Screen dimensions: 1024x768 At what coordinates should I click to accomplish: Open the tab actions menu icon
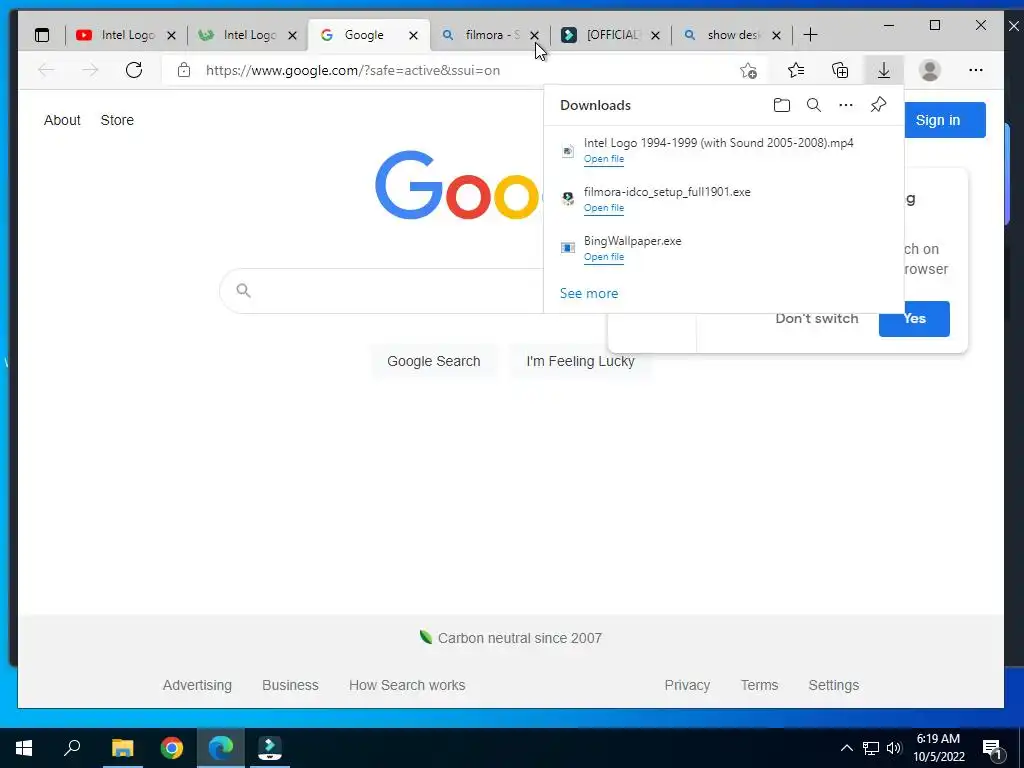(x=42, y=35)
